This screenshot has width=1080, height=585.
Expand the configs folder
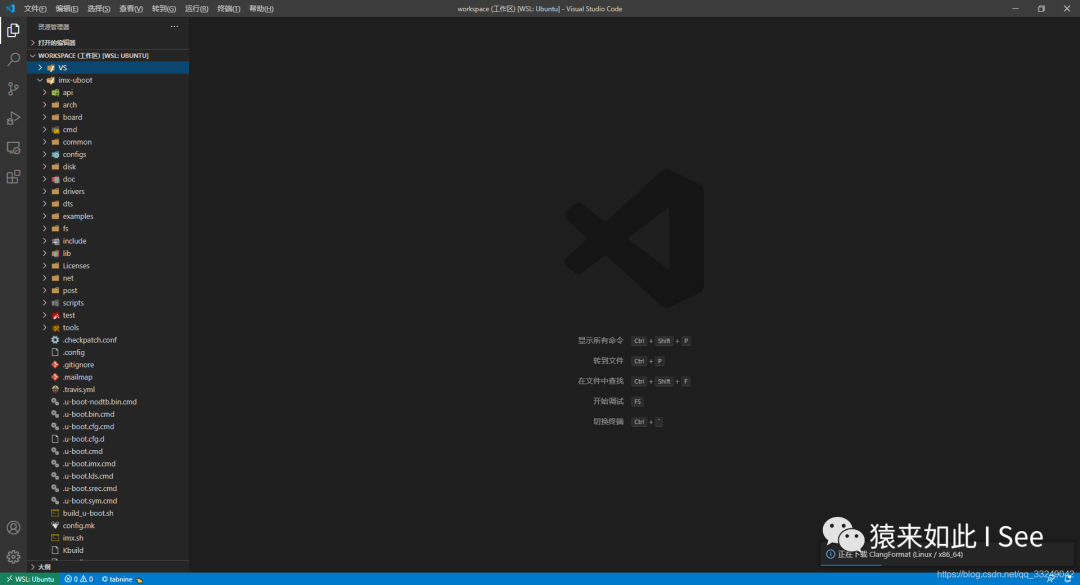point(108,154)
